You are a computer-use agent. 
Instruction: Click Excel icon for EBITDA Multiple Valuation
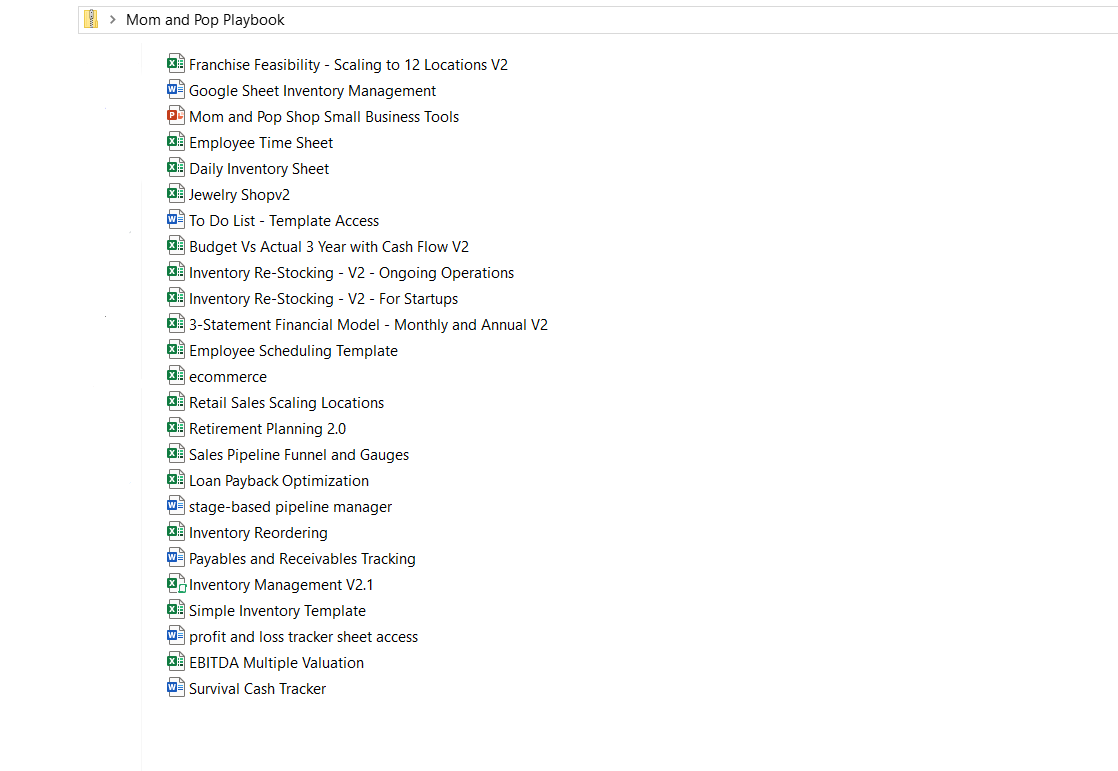175,661
